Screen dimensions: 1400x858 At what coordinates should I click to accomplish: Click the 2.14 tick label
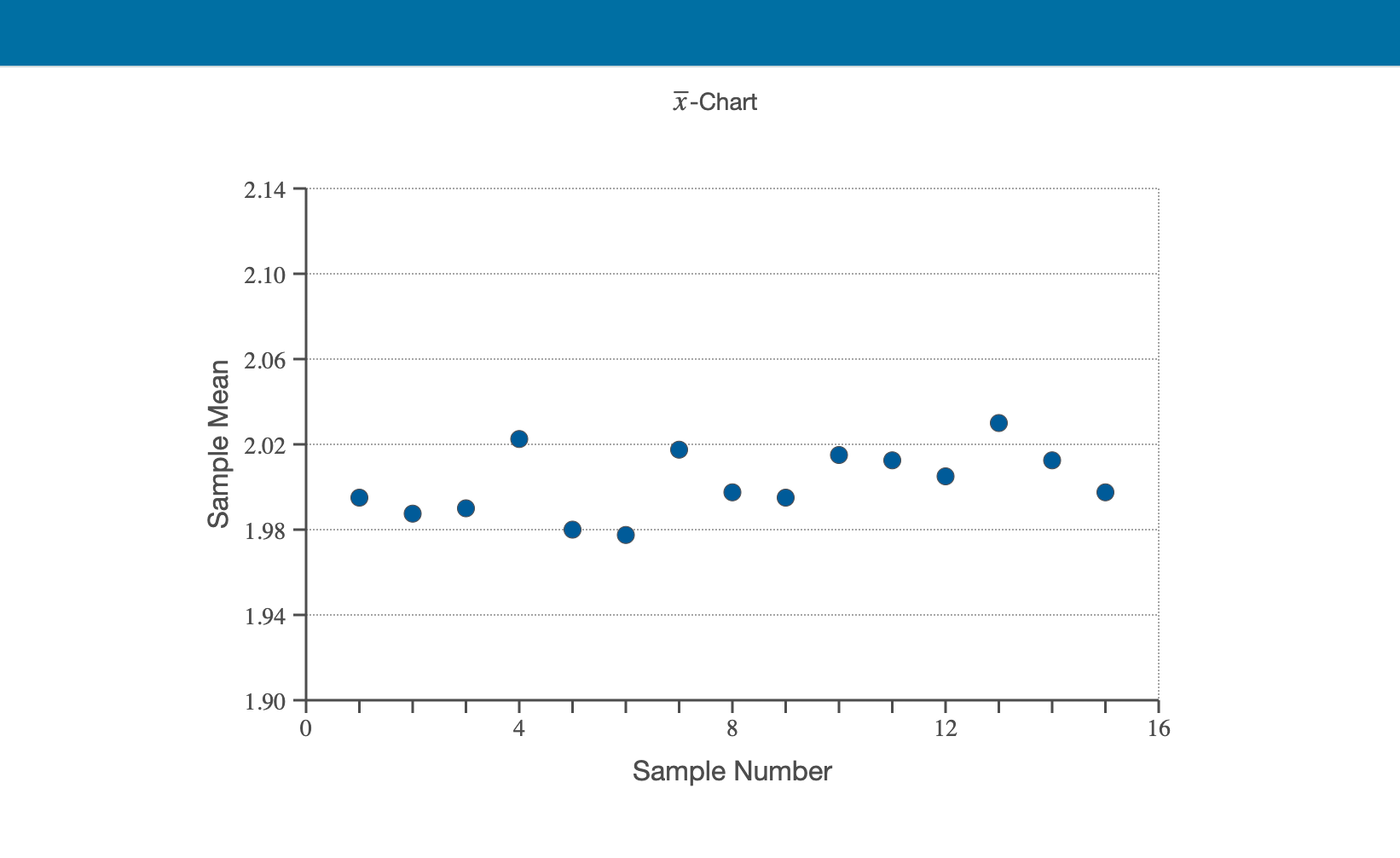click(x=267, y=188)
